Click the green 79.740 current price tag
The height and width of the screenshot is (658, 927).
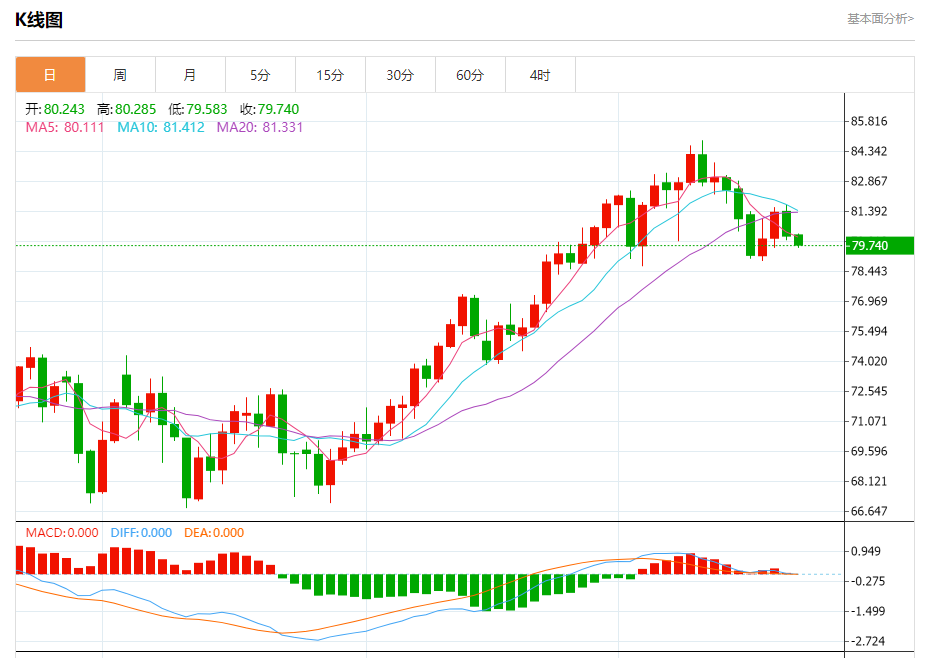pos(880,245)
